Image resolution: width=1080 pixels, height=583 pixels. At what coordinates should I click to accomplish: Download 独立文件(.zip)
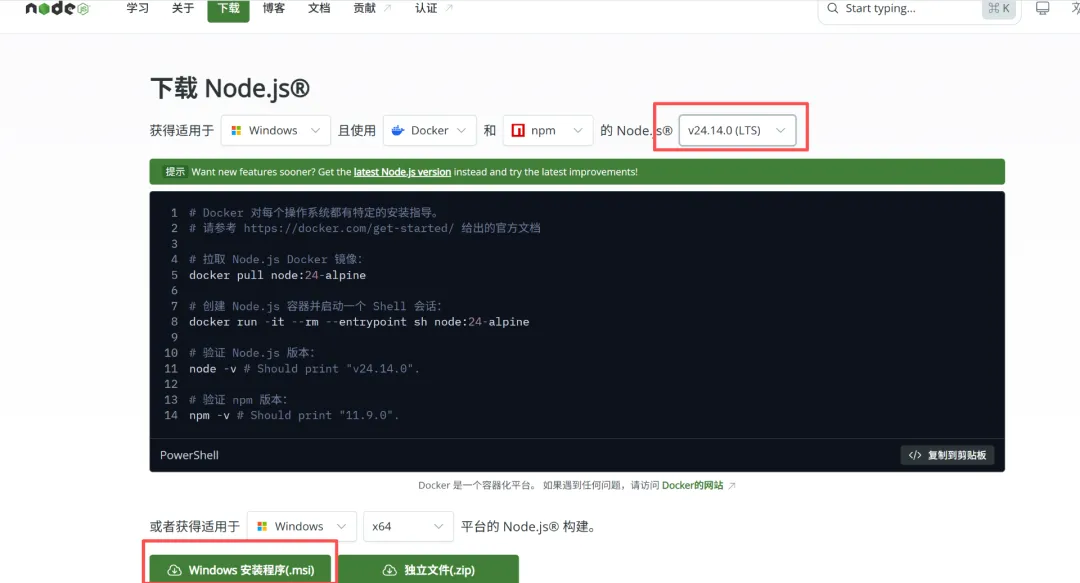[428, 569]
